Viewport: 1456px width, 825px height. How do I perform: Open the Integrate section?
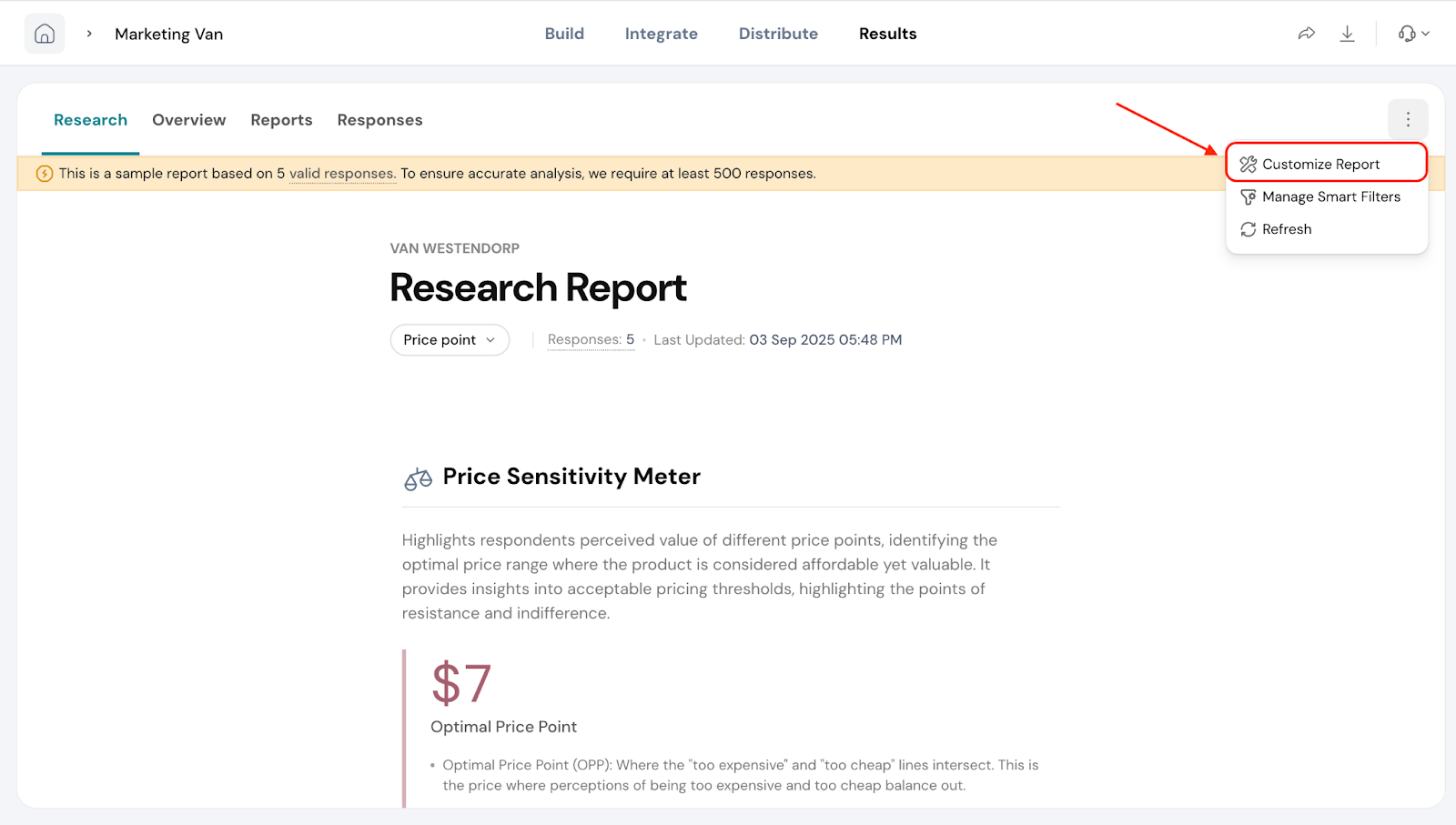tap(661, 34)
